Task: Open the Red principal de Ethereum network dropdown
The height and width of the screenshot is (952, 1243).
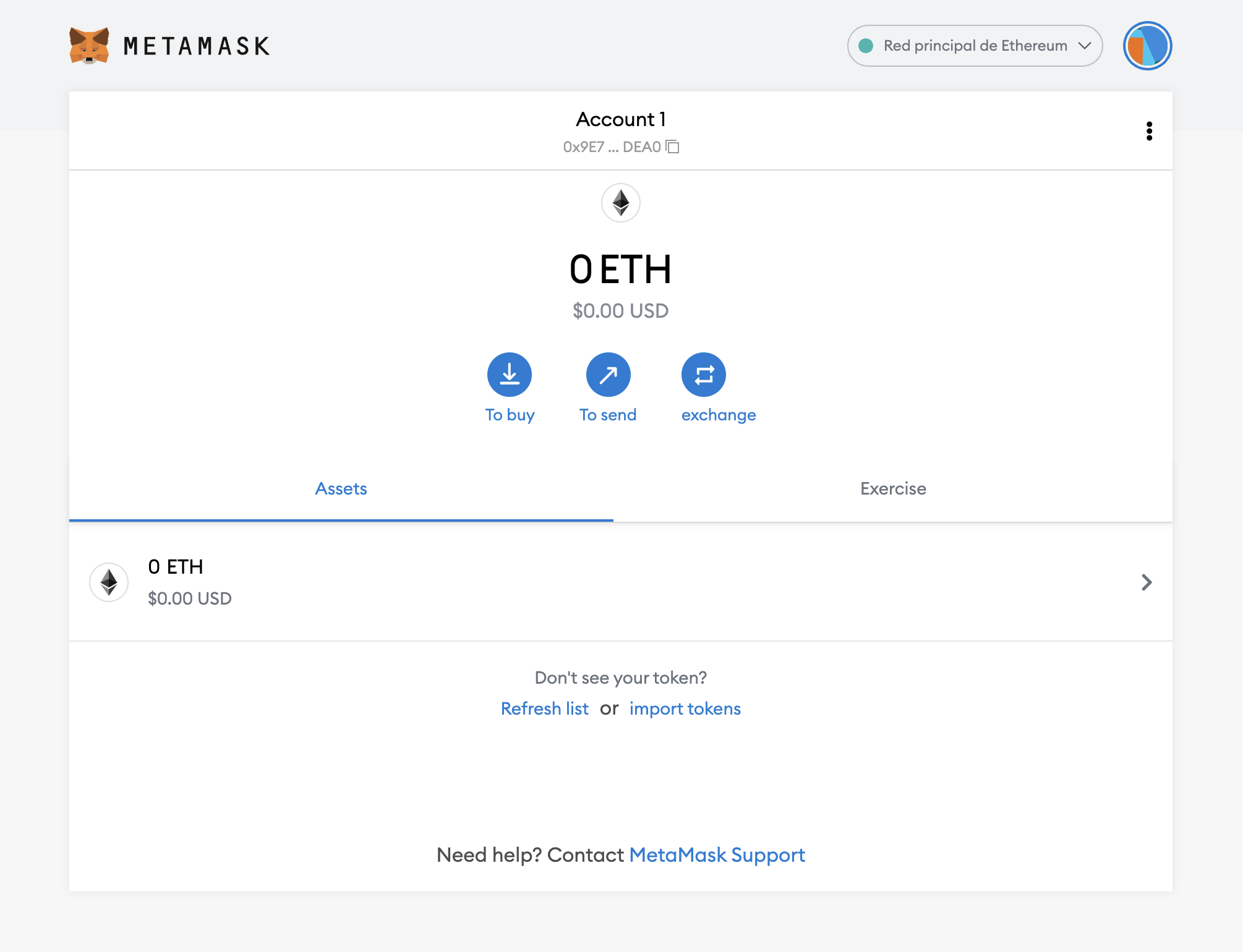Action: pos(975,46)
